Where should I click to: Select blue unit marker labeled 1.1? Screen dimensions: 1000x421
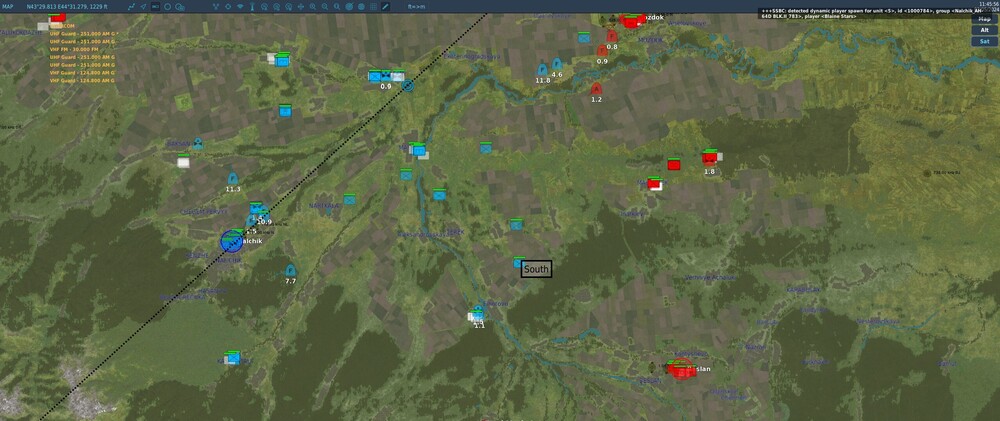point(478,313)
